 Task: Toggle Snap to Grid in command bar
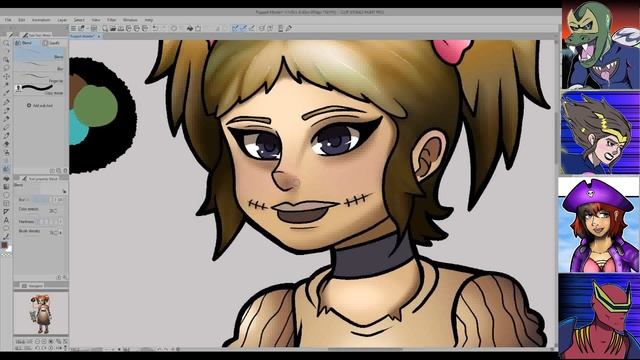(252, 28)
